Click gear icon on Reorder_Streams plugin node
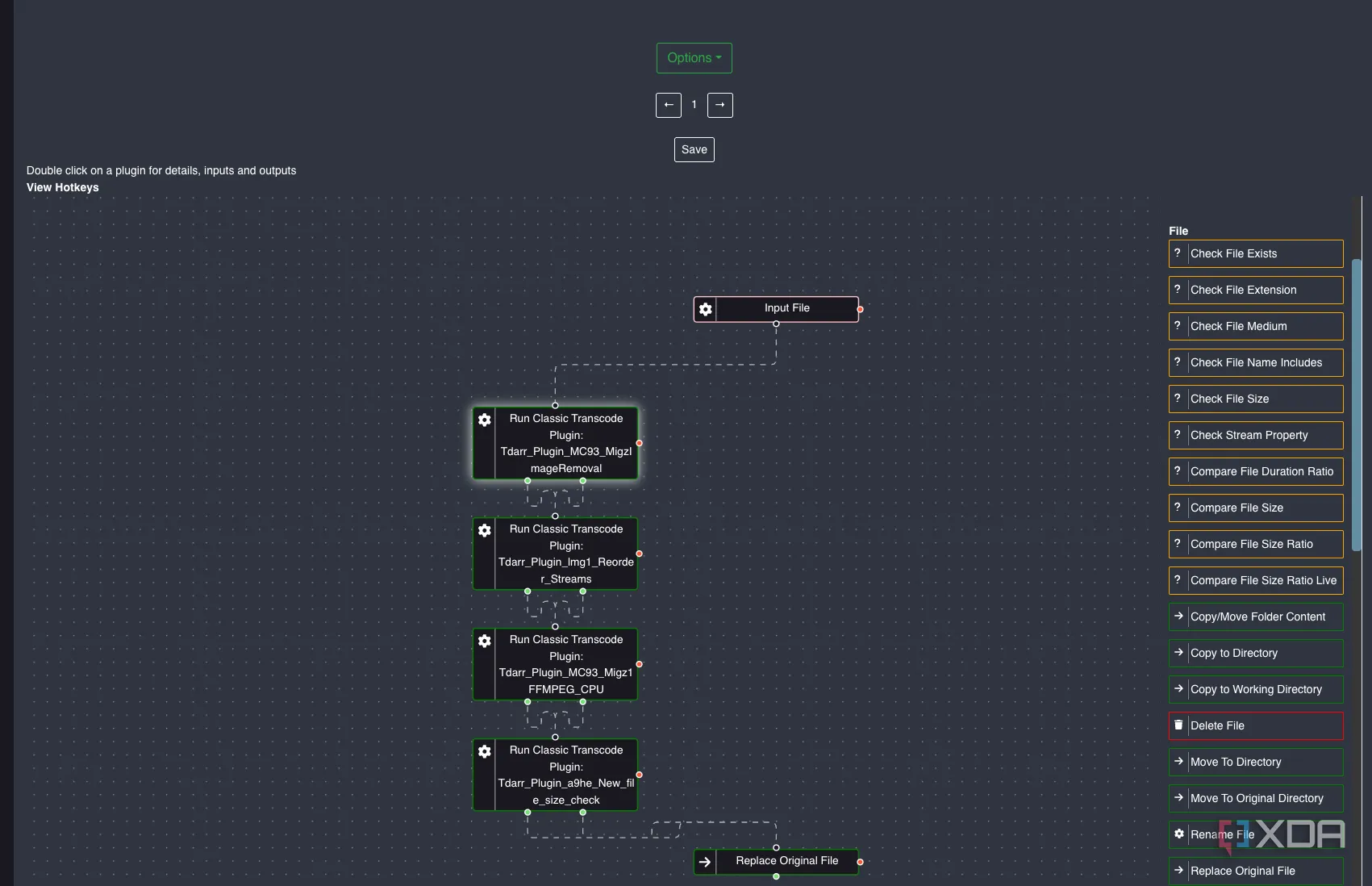1372x886 pixels. click(485, 530)
